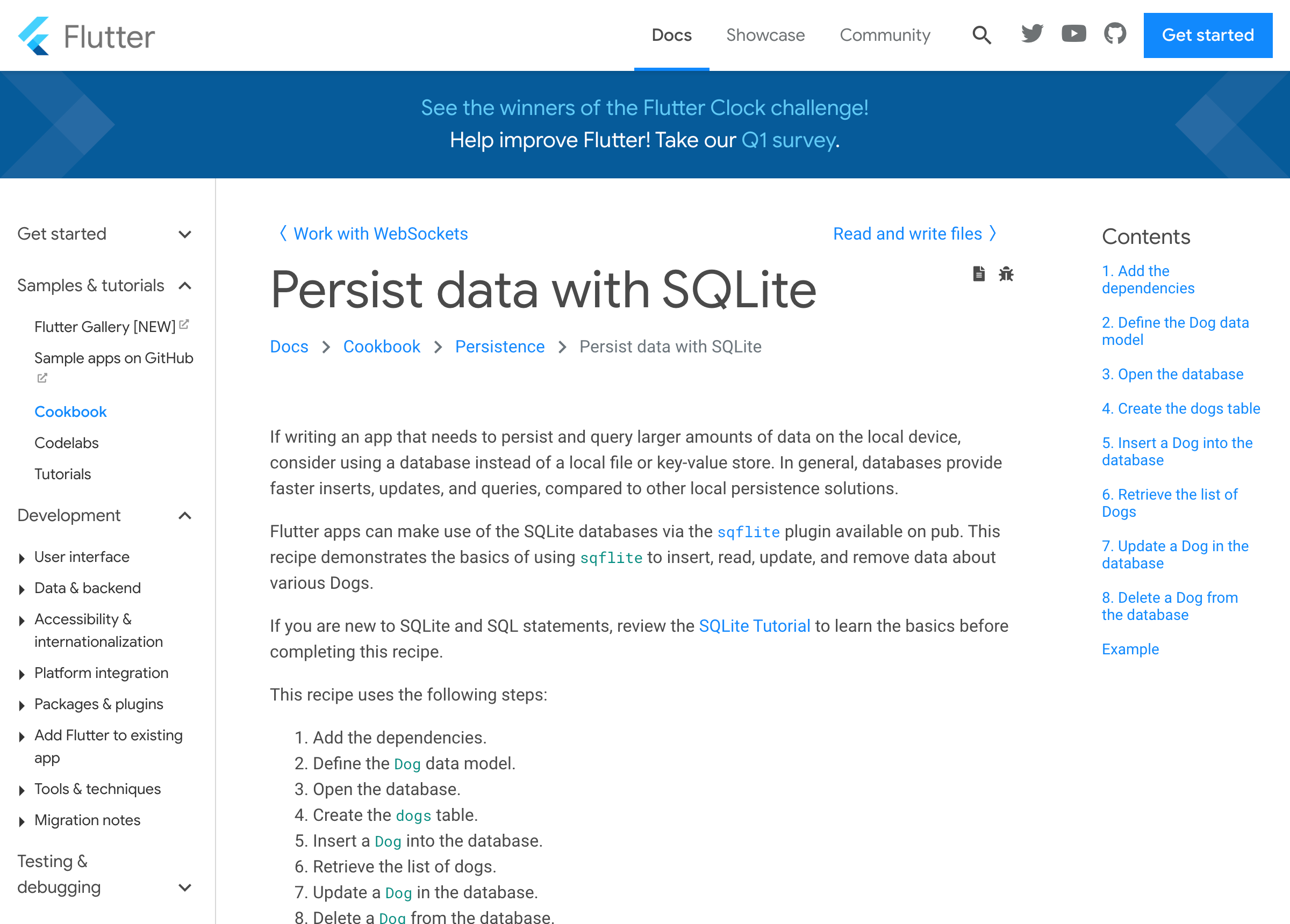Open external link icon beside Flutter Gallery
This screenshot has width=1290, height=924.
[x=184, y=324]
